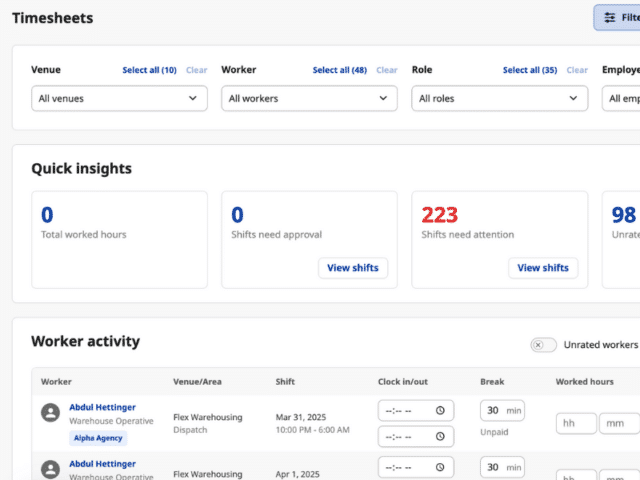The image size is (640, 480).
Task: Clear the Venue filter
Action: tap(196, 70)
